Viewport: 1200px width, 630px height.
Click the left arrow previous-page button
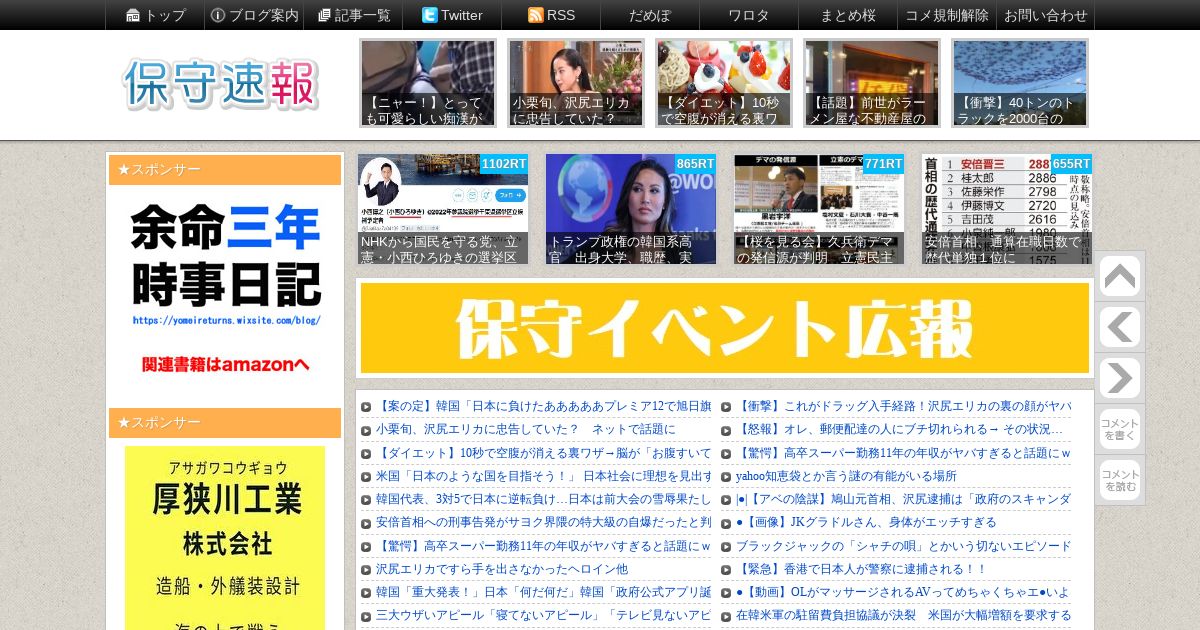pos(1119,327)
